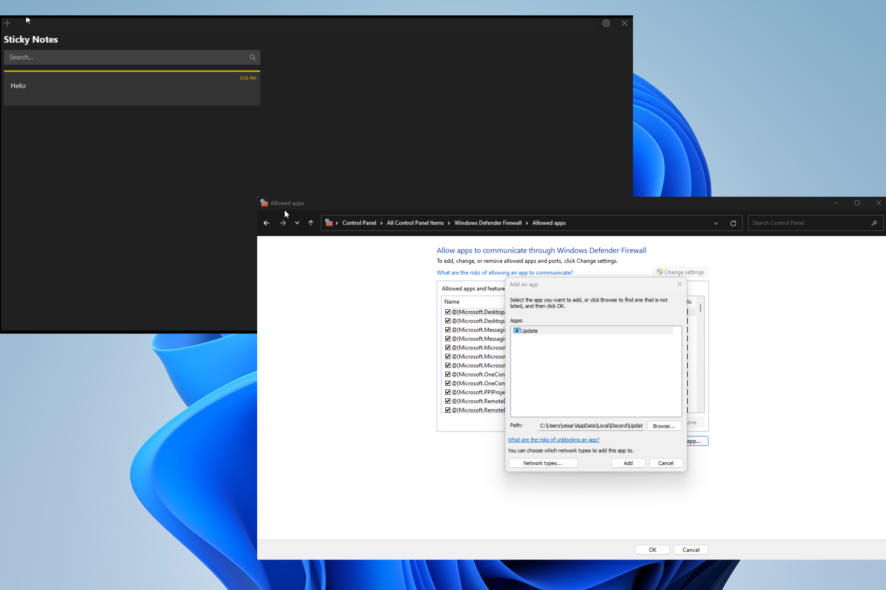
Task: Click the search magnifier in Sticky Notes
Action: (x=252, y=57)
